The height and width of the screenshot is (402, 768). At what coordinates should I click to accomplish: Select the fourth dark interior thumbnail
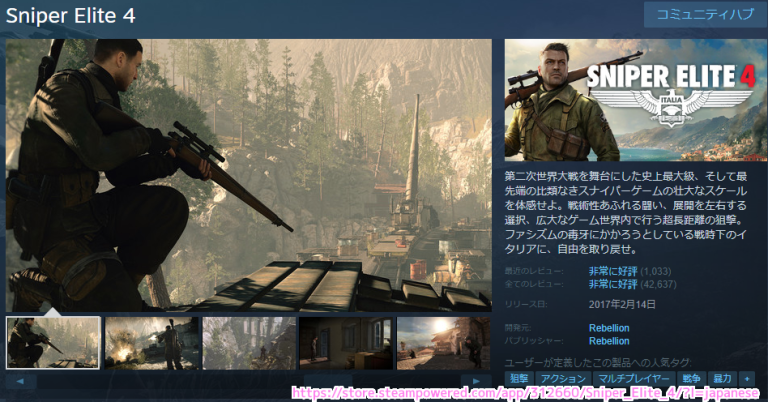tap(346, 343)
